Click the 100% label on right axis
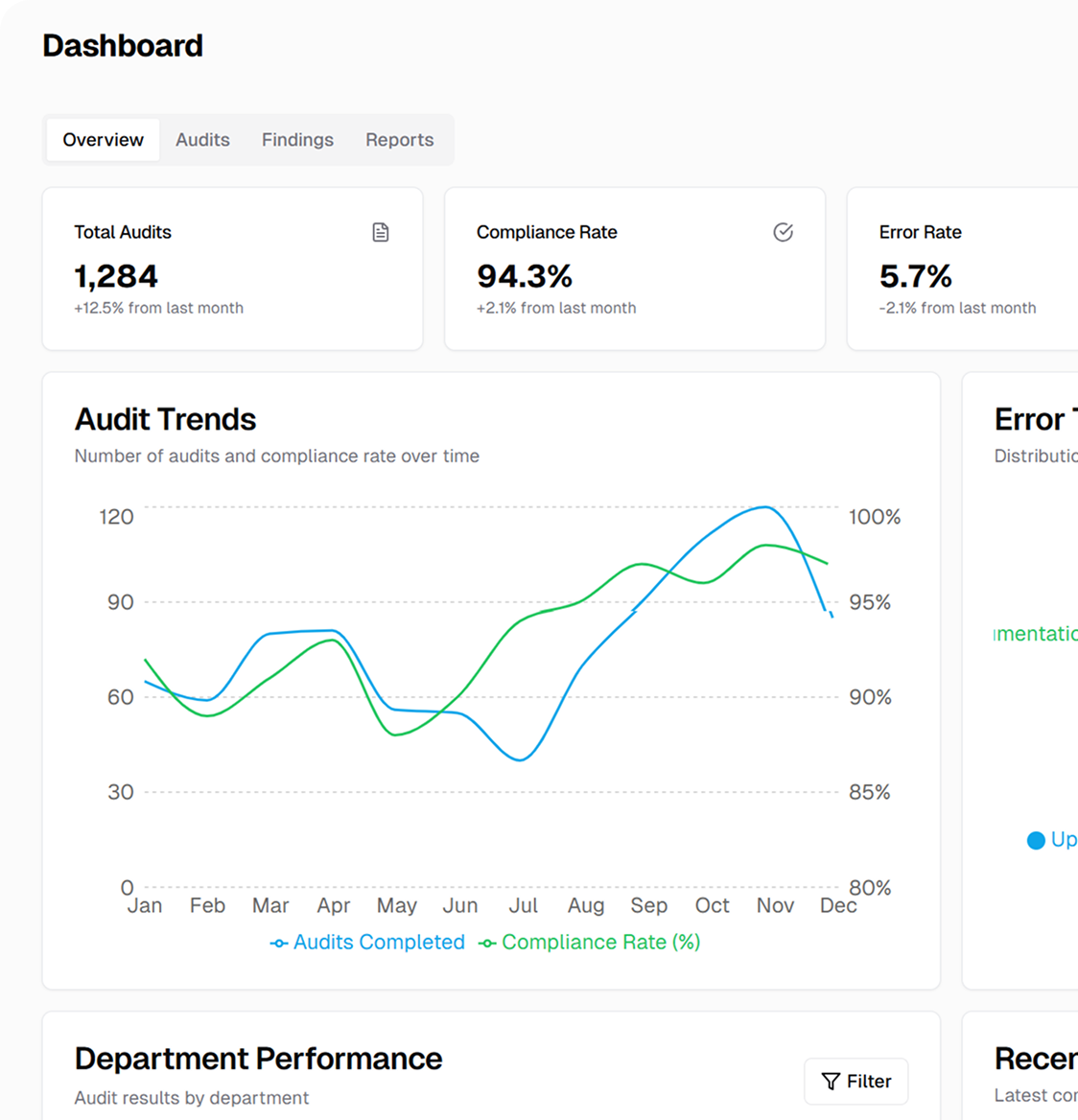1078x1120 pixels. tap(874, 517)
